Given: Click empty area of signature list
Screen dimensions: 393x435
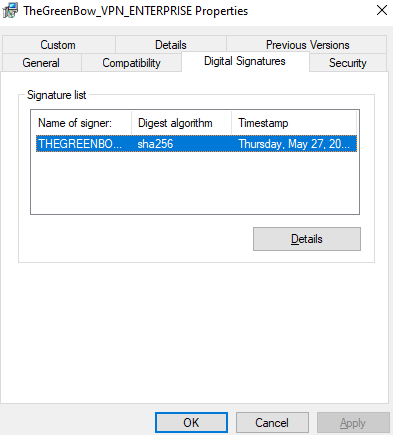Looking at the screenshot, I should coord(195,183).
